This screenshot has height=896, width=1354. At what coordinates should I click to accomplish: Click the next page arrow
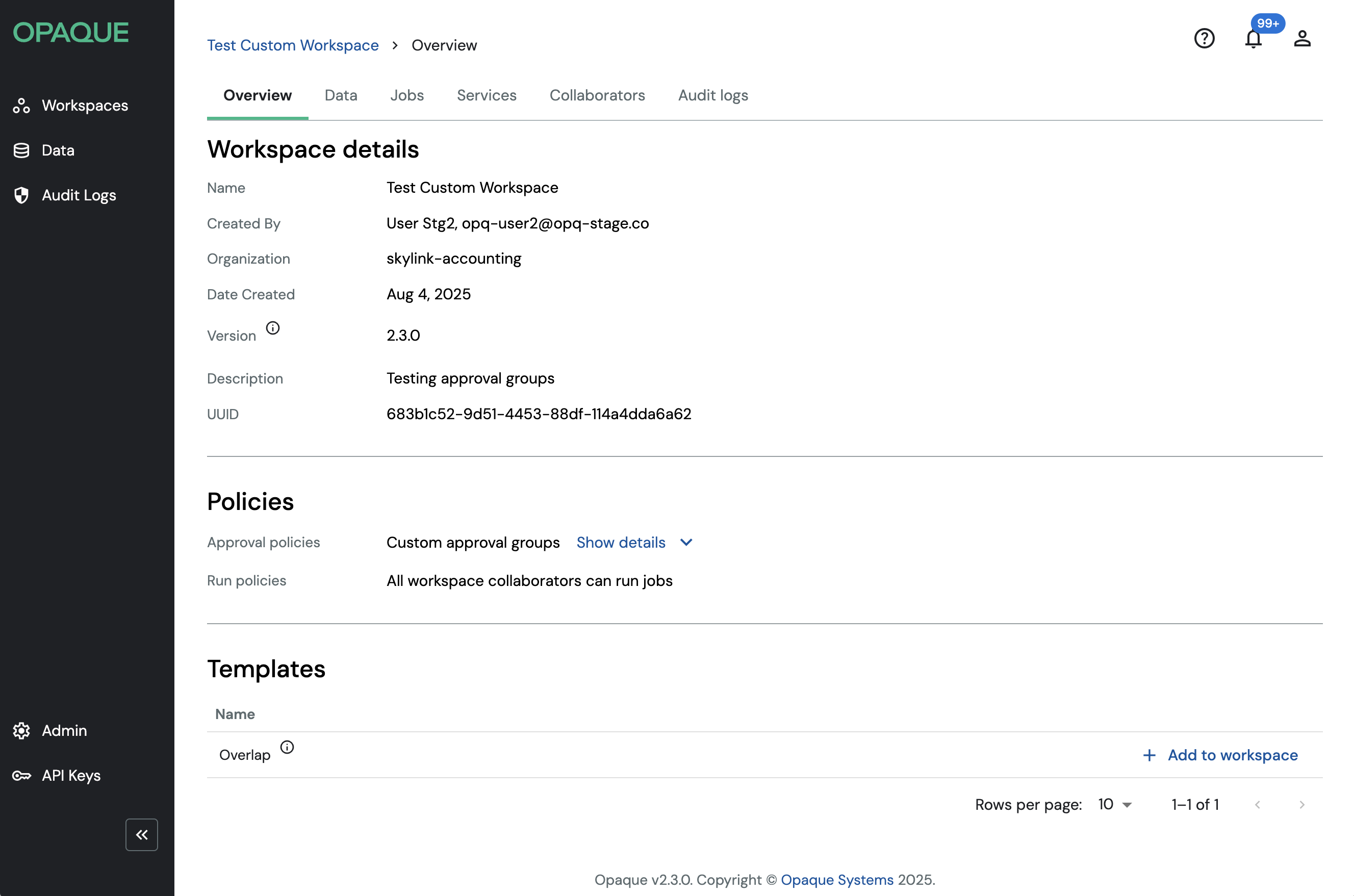pyautogui.click(x=1301, y=805)
